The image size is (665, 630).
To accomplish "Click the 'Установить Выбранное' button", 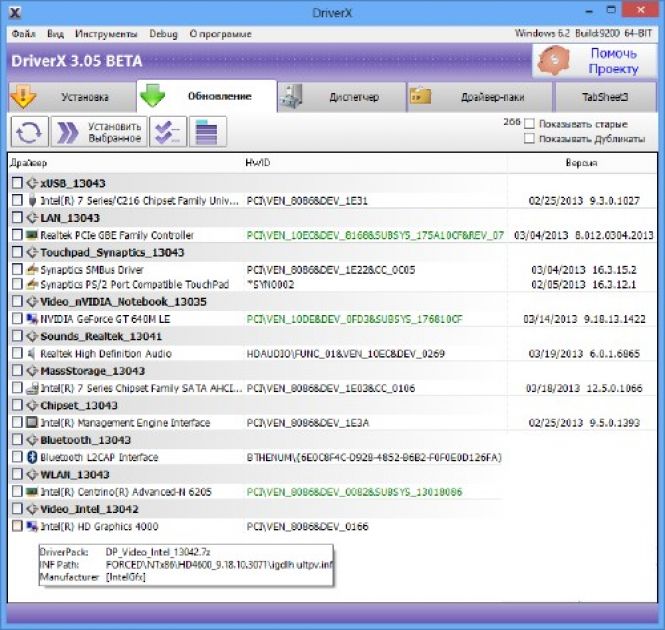I will 99,132.
